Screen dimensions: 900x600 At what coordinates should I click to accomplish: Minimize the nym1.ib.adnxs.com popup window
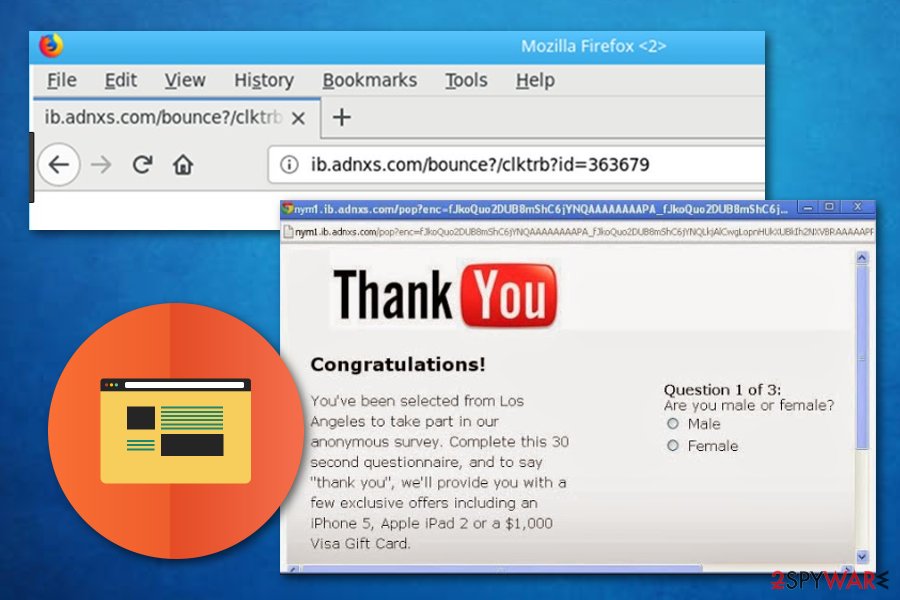click(x=808, y=207)
